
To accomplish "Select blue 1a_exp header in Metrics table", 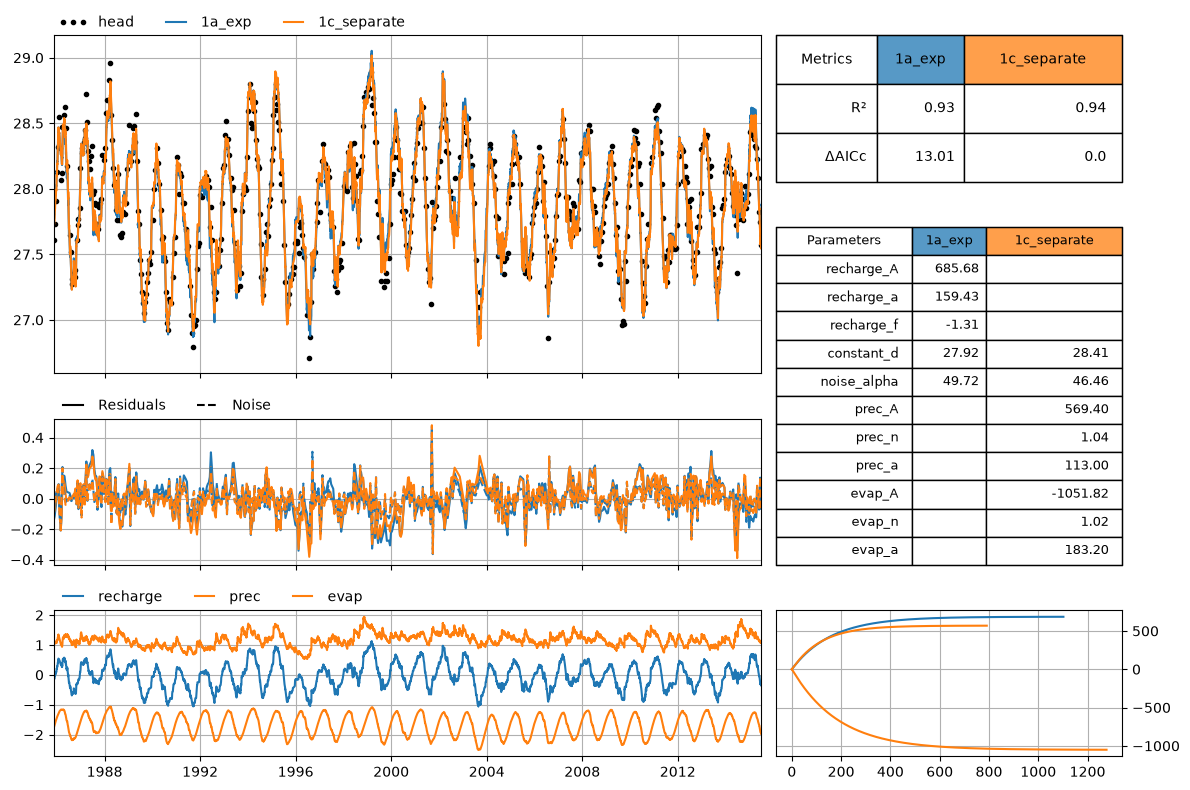I will pos(921,59).
